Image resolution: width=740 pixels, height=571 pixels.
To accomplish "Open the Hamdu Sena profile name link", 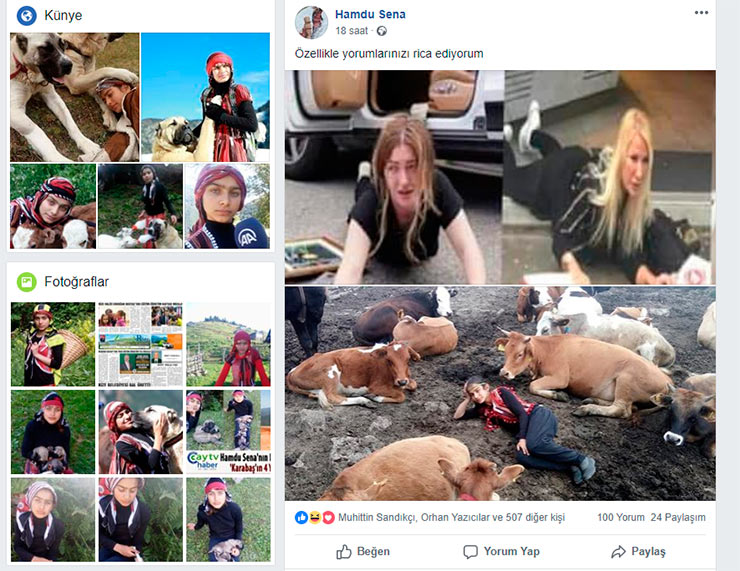I will coord(370,15).
